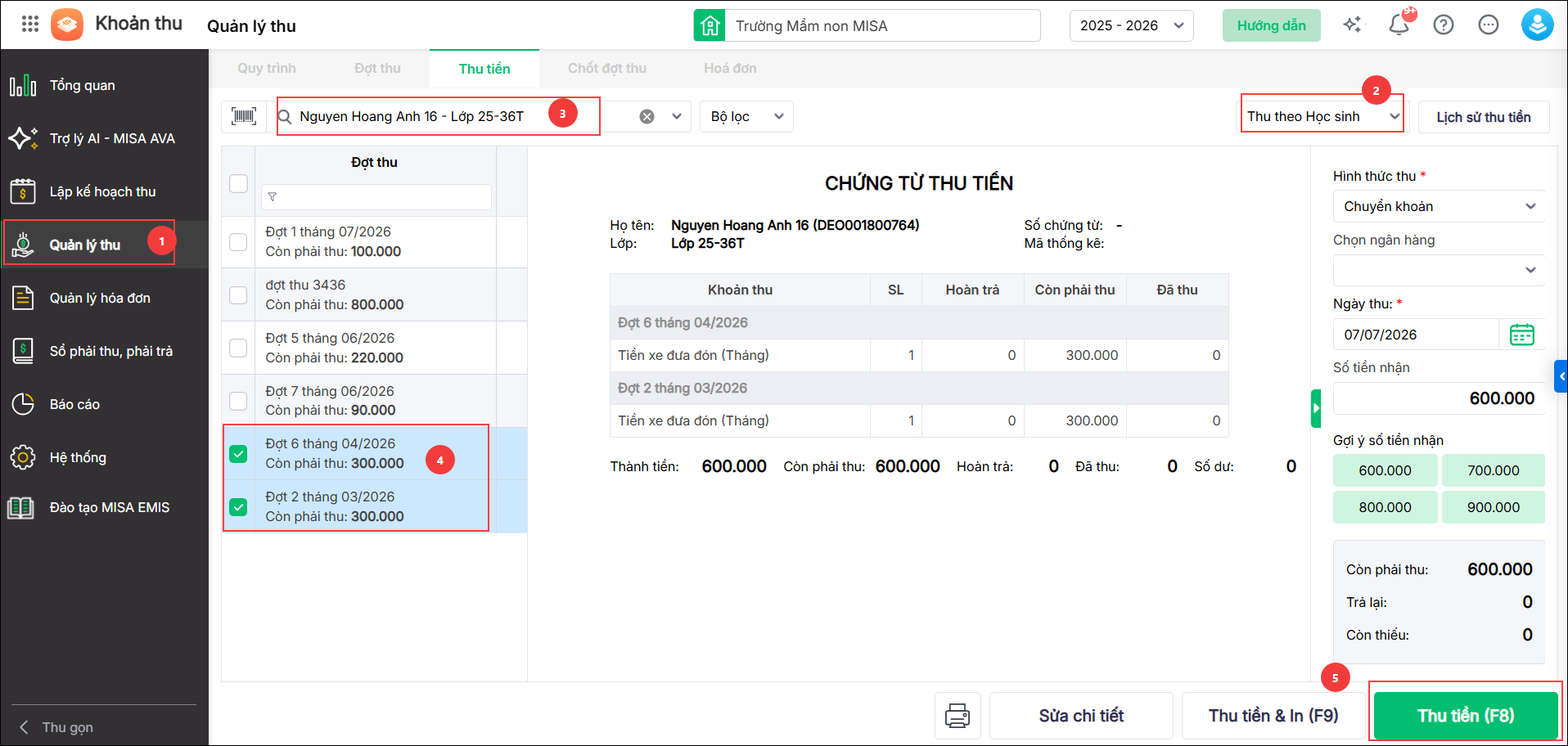The width and height of the screenshot is (1568, 746).
Task: Open Trợ lý AI - MISA AVA
Action: pyautogui.click(x=104, y=138)
